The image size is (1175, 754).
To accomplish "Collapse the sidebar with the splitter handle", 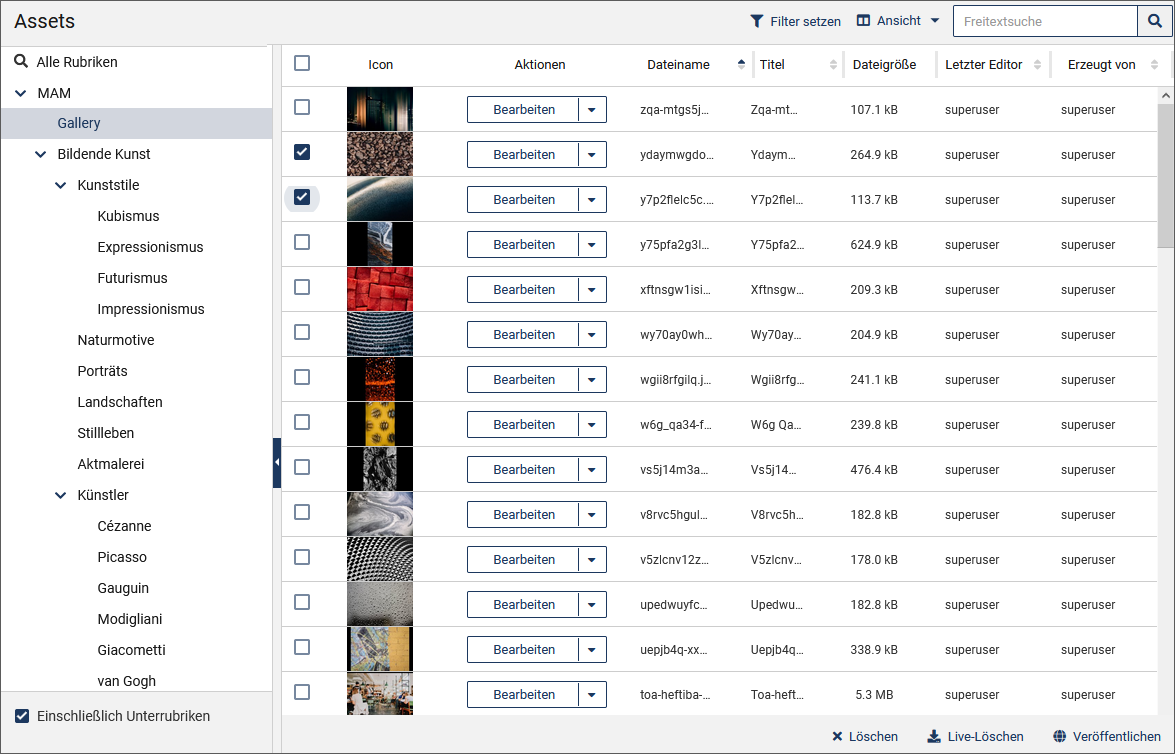I will pyautogui.click(x=277, y=462).
